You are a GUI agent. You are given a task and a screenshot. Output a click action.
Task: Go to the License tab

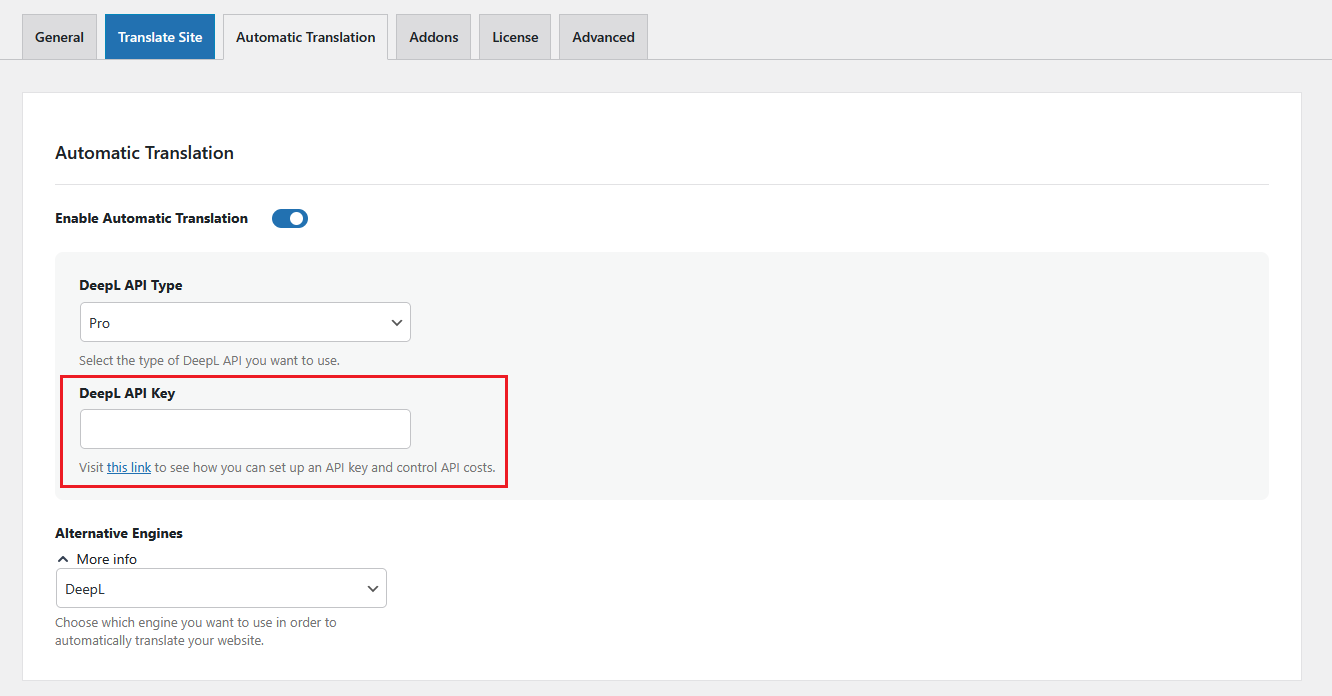(x=515, y=37)
